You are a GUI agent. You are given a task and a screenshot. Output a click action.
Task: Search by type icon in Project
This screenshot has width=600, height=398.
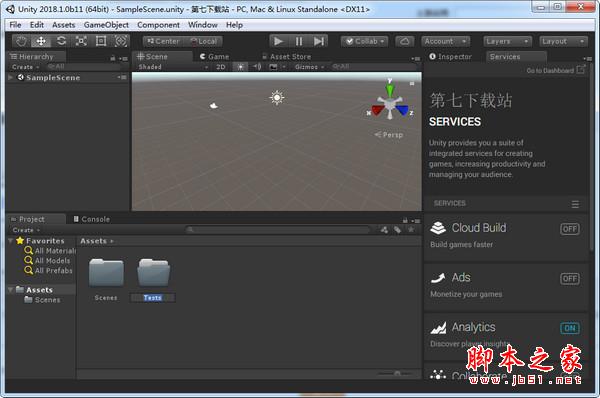pyautogui.click(x=384, y=230)
